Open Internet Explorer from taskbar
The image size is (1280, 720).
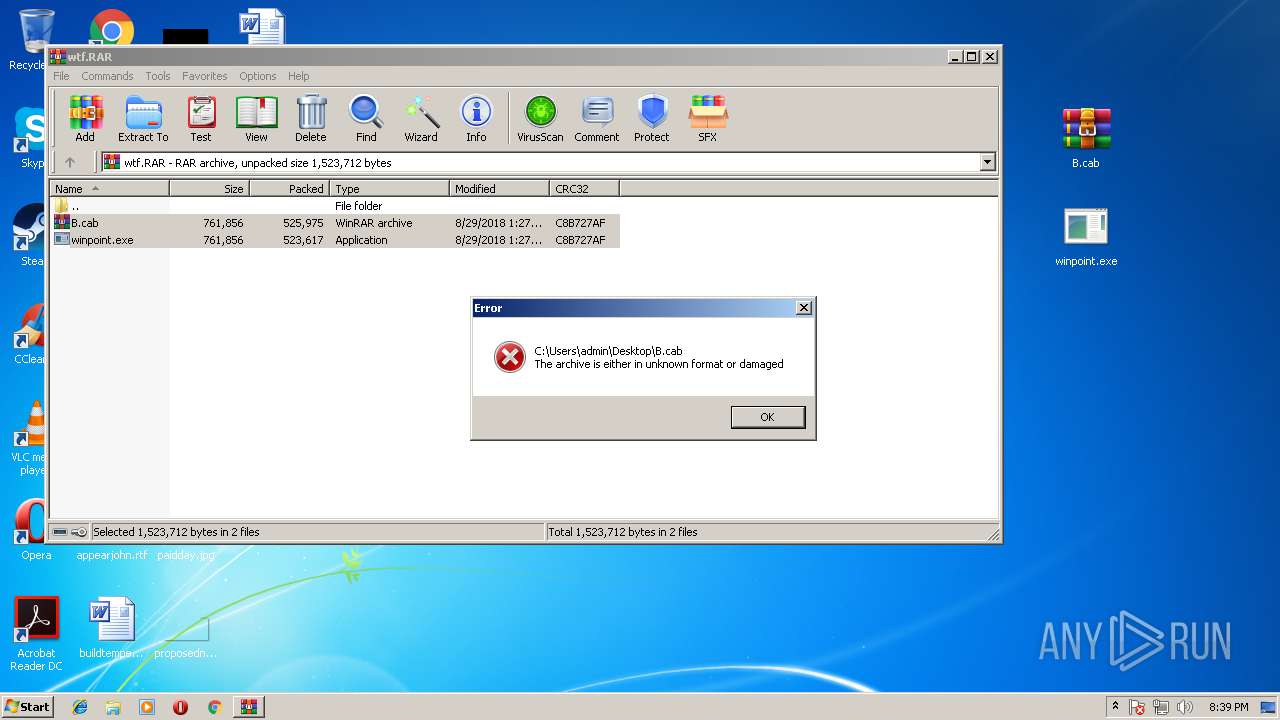pos(80,707)
